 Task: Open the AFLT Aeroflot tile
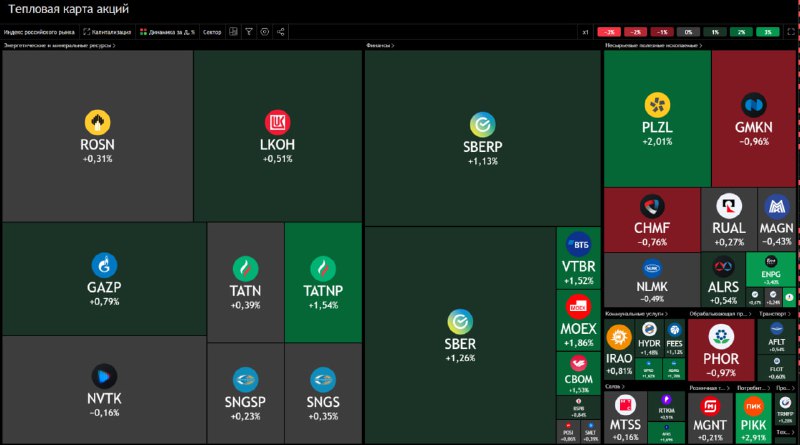point(777,337)
